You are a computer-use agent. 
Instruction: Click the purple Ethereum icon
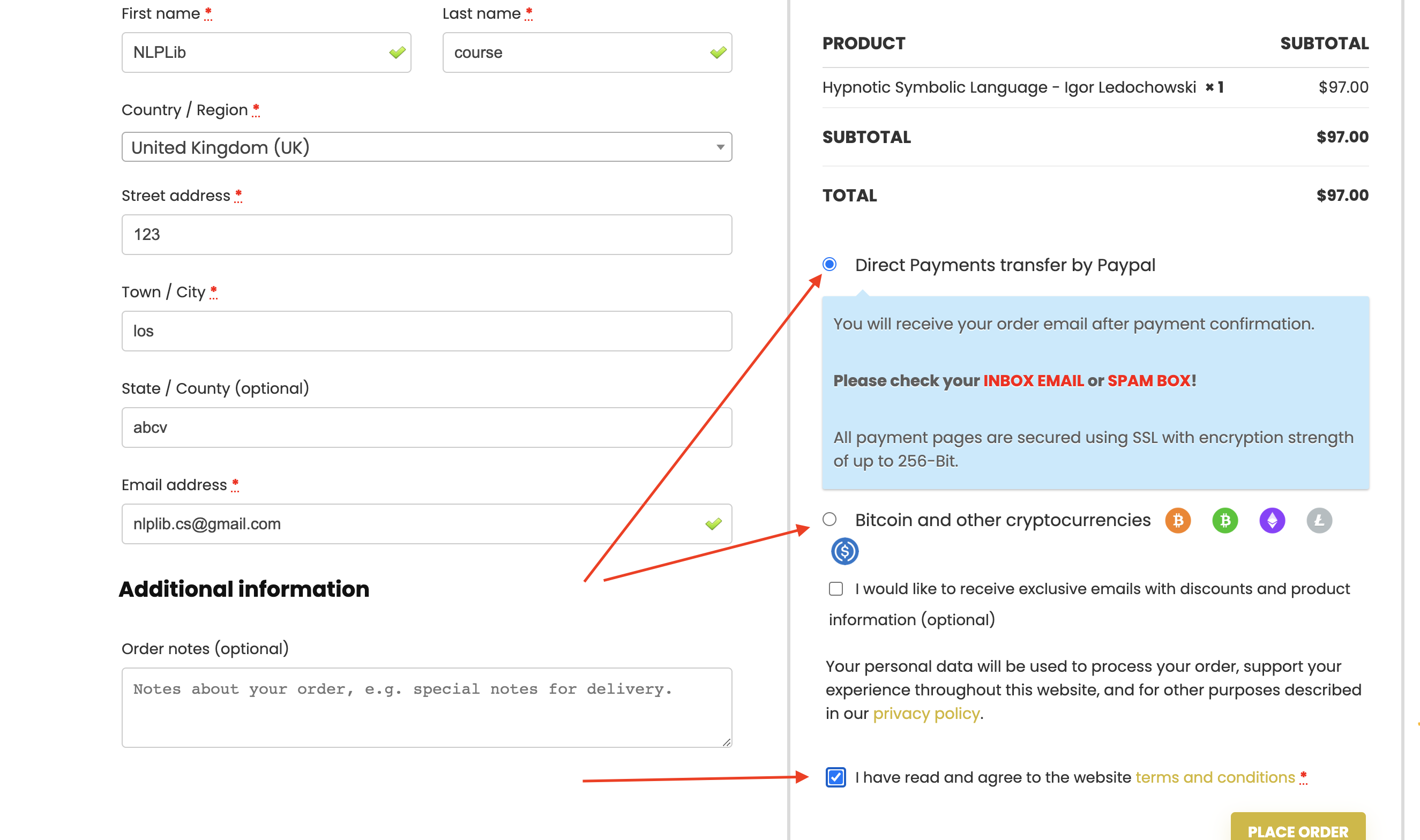click(1272, 520)
